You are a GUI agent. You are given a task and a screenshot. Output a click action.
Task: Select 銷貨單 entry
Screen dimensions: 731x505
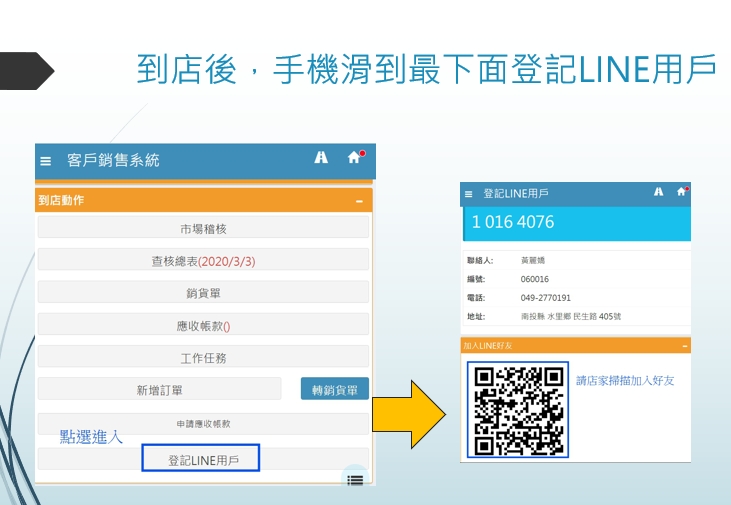point(203,293)
